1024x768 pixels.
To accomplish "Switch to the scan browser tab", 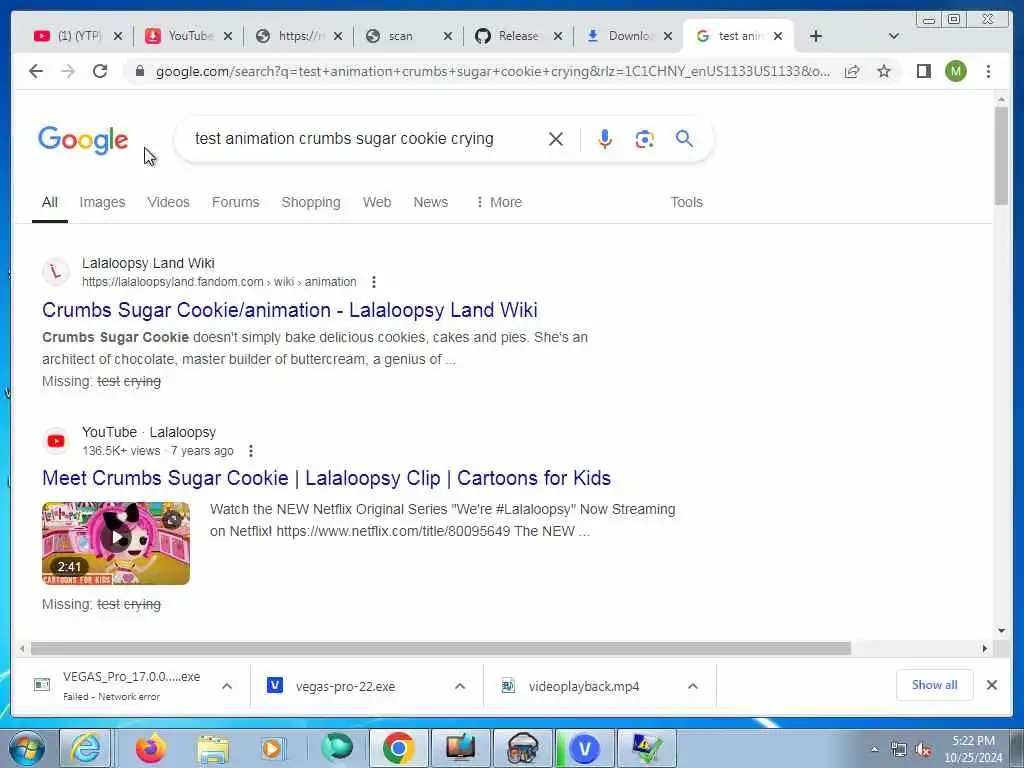I will click(x=408, y=36).
